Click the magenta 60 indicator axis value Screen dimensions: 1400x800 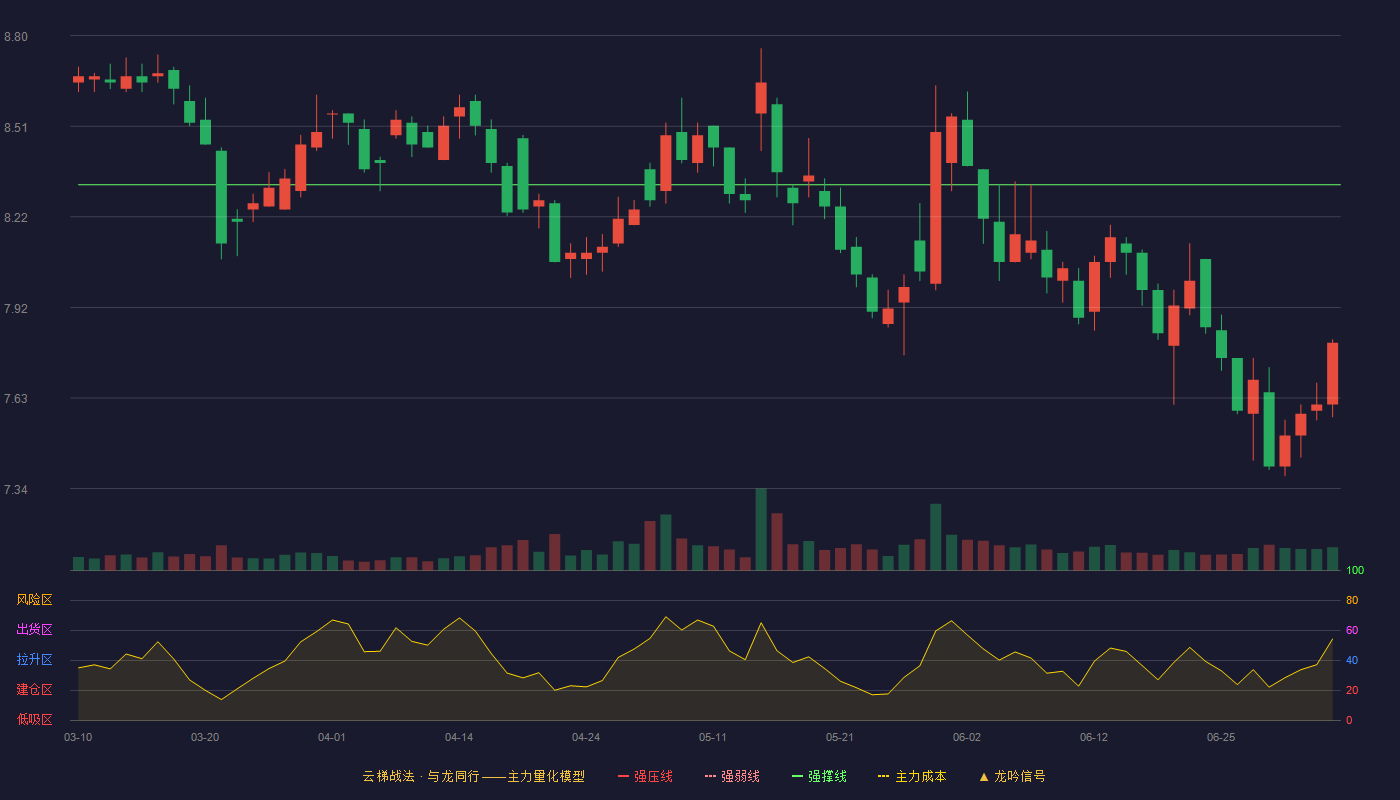[1352, 630]
